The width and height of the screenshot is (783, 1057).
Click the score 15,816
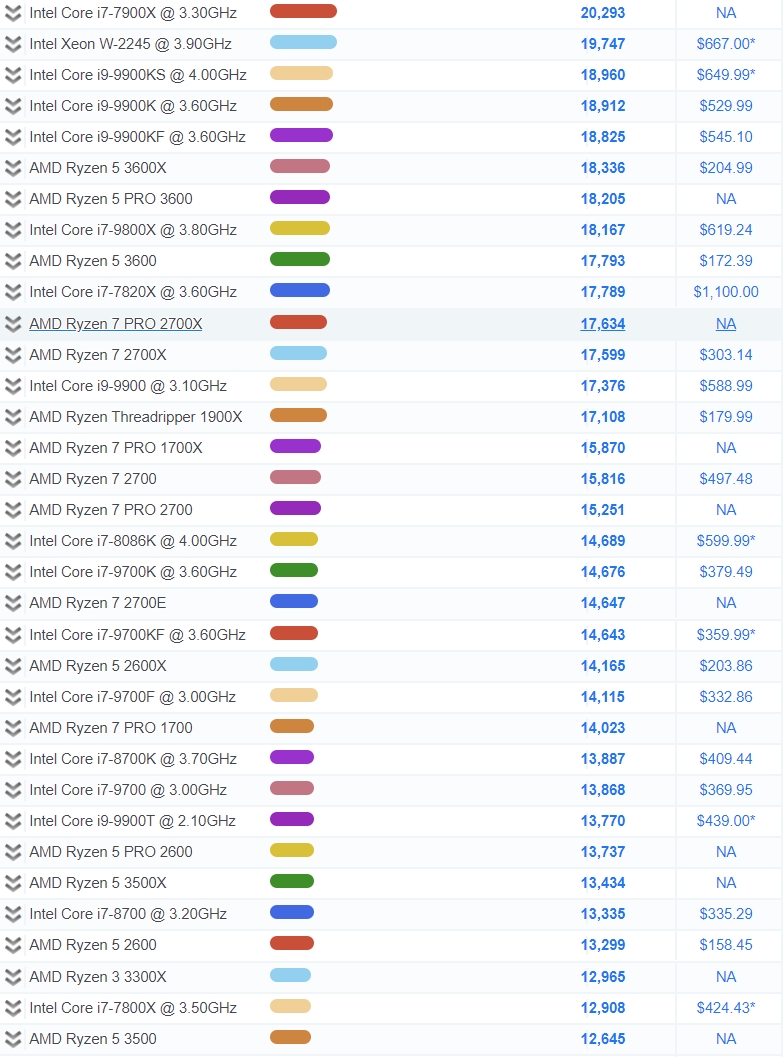pos(603,479)
